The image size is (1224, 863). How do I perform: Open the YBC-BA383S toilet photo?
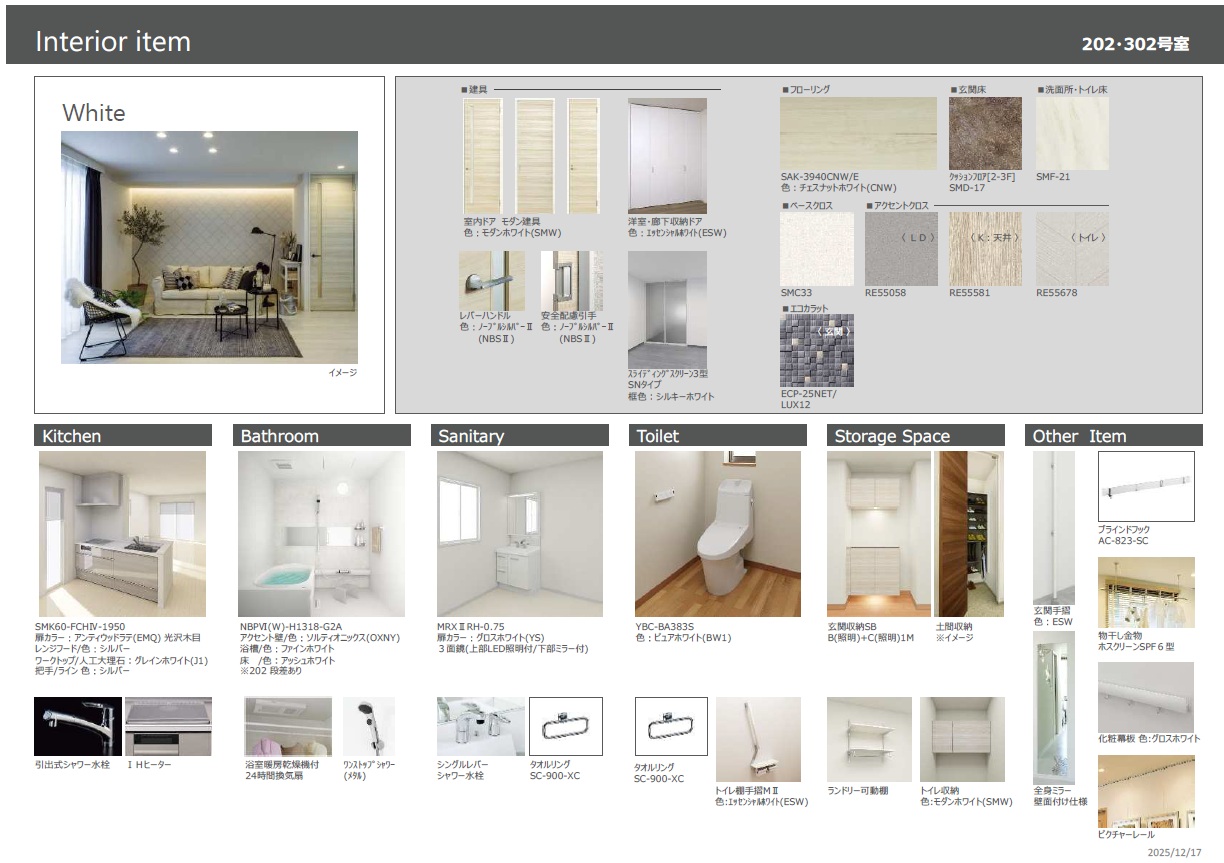pos(718,534)
